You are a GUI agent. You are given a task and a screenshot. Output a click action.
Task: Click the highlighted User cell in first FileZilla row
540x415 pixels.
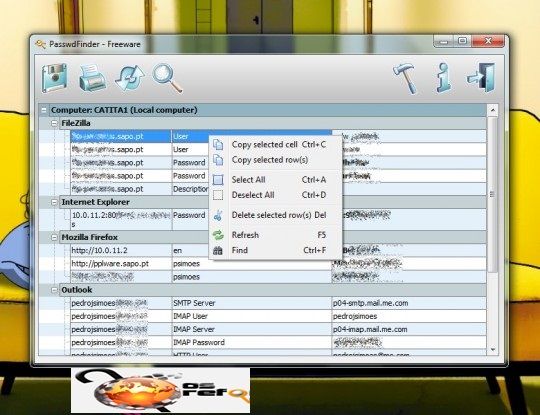pyautogui.click(x=190, y=136)
